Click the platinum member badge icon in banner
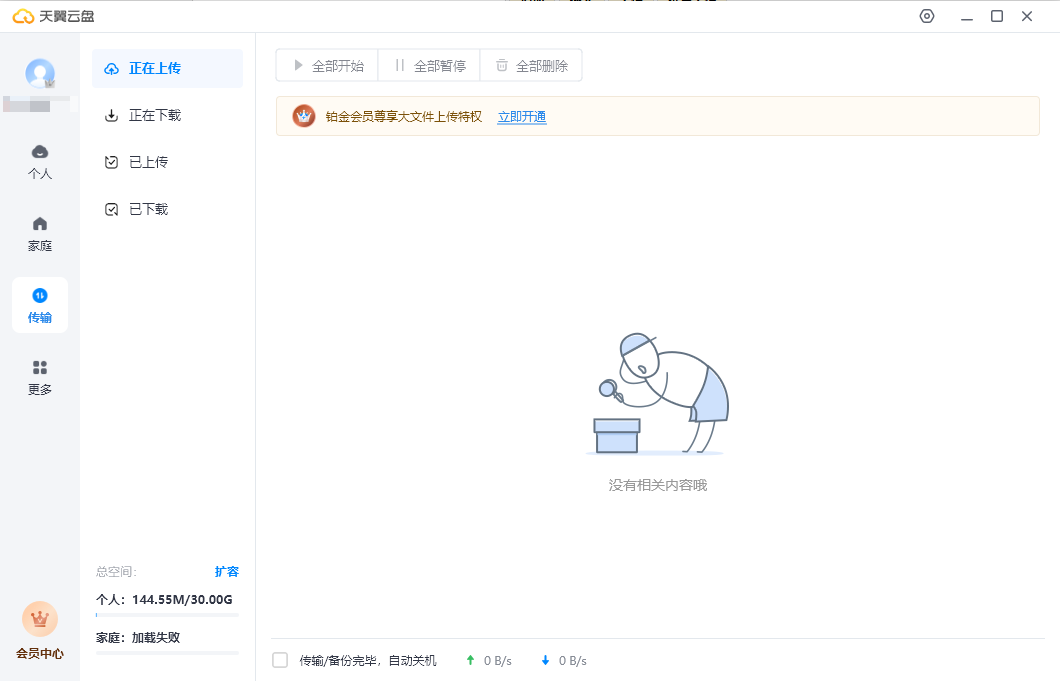Image resolution: width=1060 pixels, height=681 pixels. [304, 116]
